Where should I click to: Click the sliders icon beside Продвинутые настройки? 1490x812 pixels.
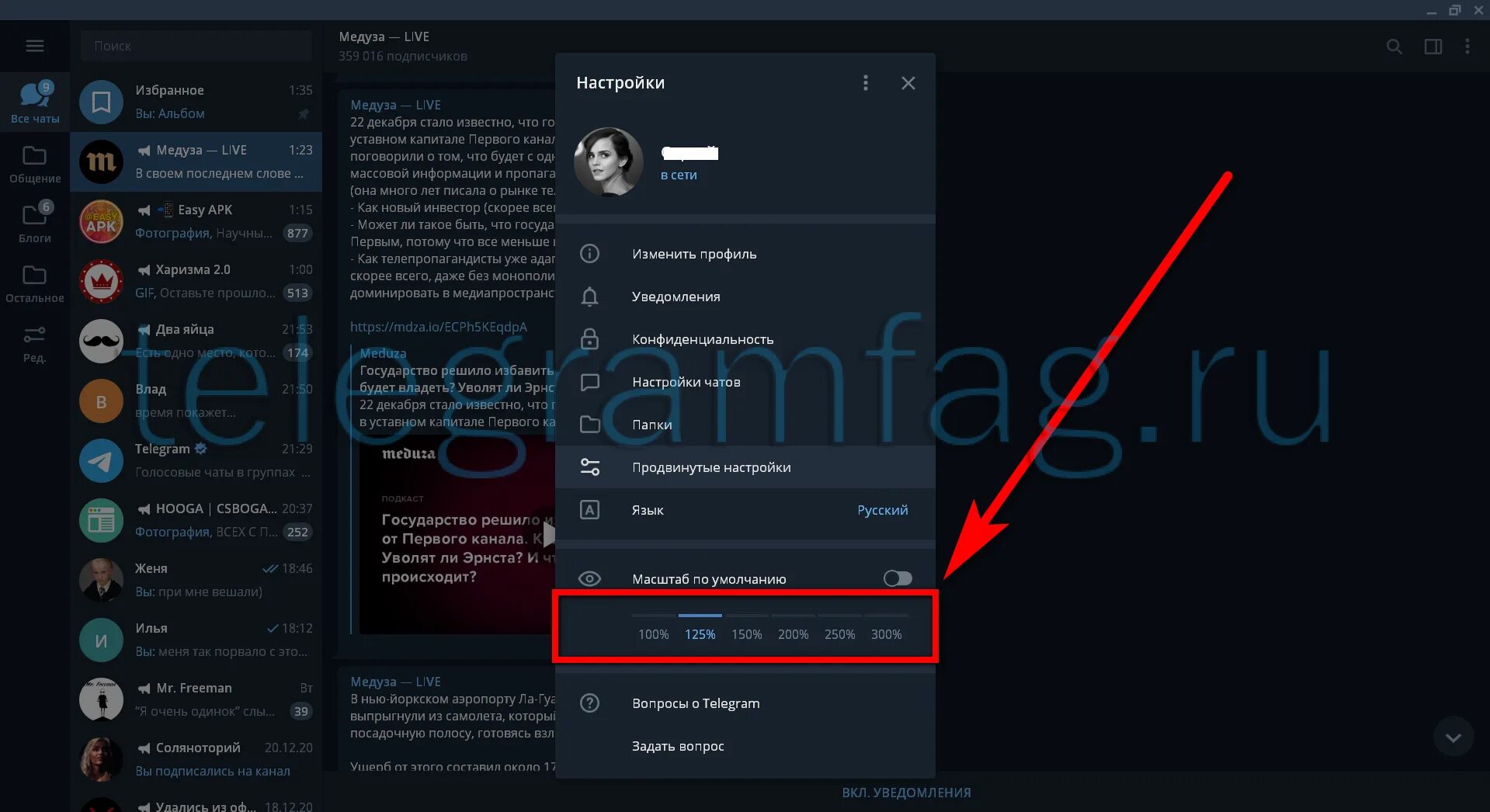(x=589, y=467)
